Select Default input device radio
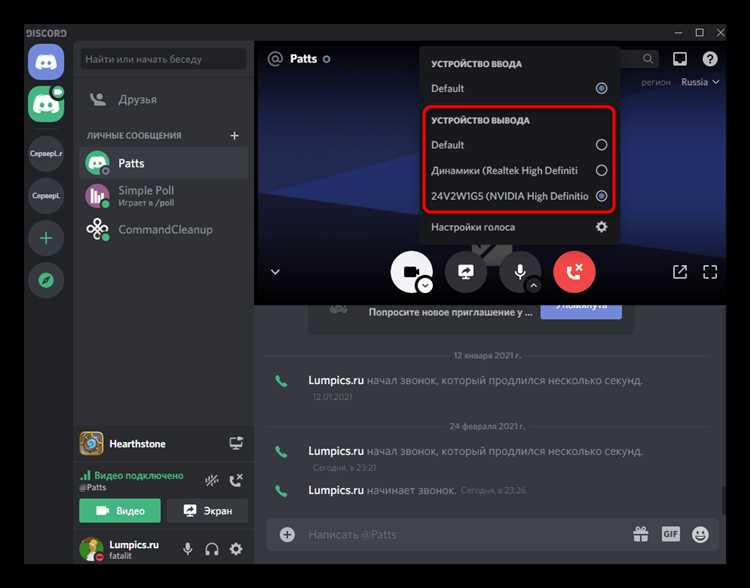750x588 pixels. tap(601, 88)
